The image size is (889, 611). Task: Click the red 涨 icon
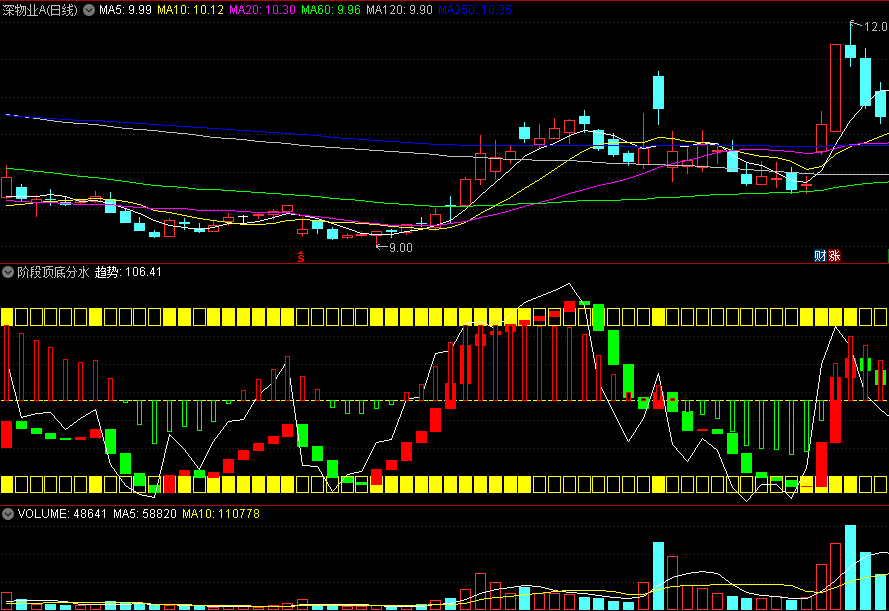[x=834, y=256]
